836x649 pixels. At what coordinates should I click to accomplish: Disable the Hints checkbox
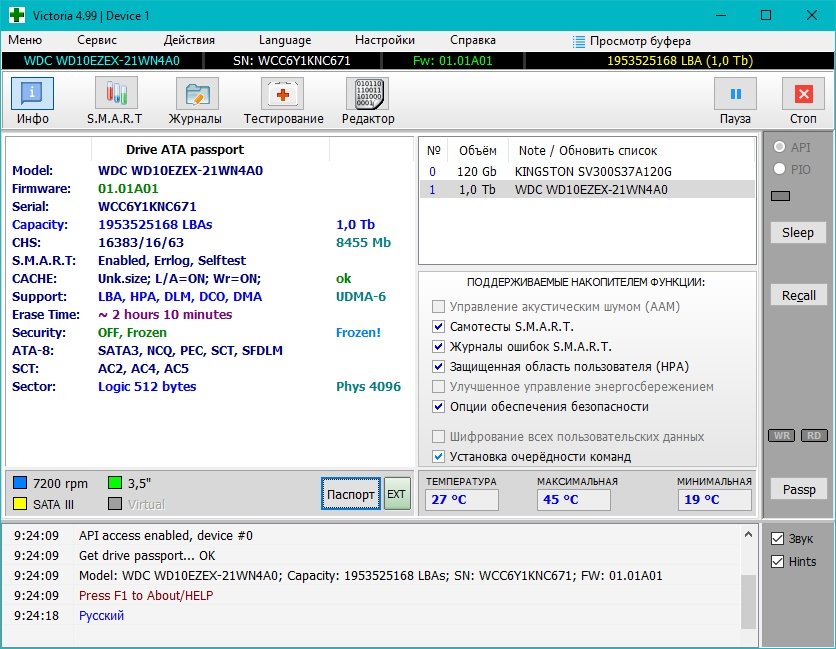[x=778, y=562]
